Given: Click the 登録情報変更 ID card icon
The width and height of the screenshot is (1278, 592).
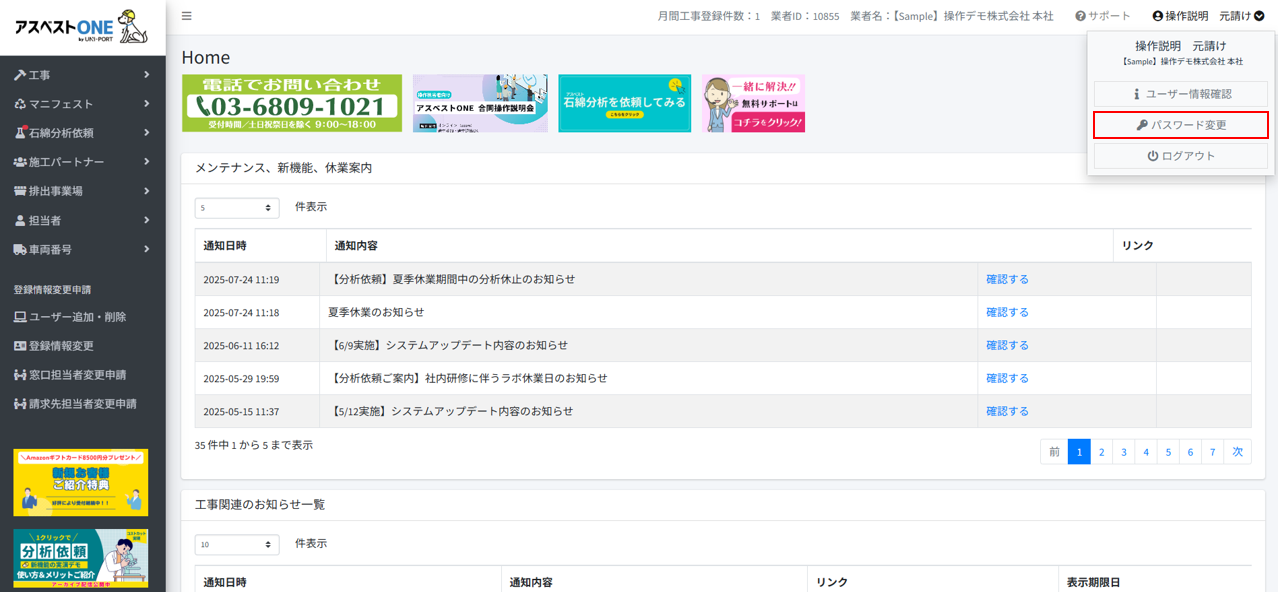Looking at the screenshot, I should [20, 346].
